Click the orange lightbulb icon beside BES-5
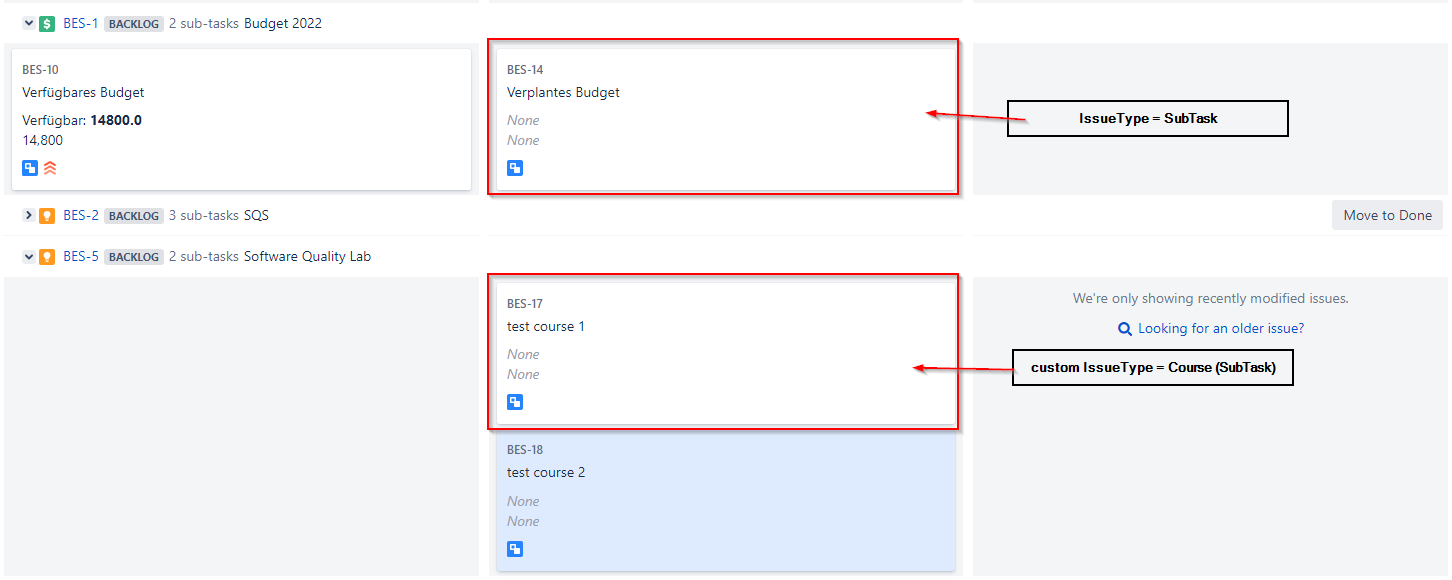1452x580 pixels. coord(47,257)
